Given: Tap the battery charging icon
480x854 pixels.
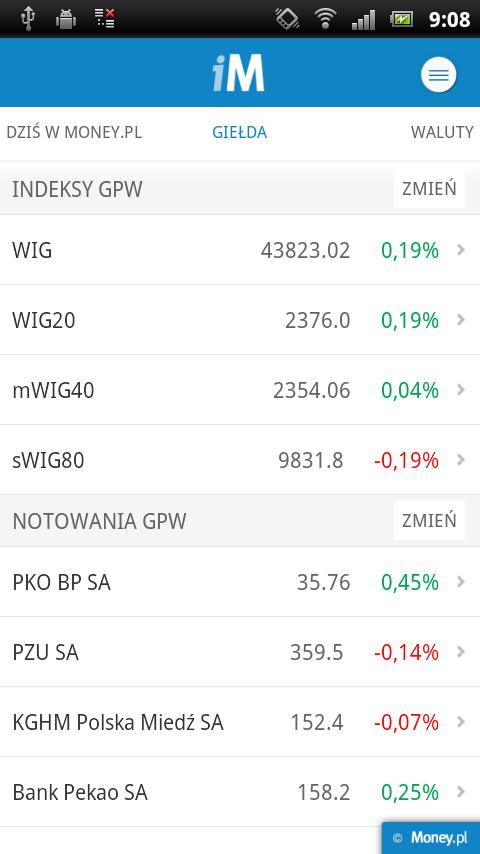Looking at the screenshot, I should click(402, 20).
